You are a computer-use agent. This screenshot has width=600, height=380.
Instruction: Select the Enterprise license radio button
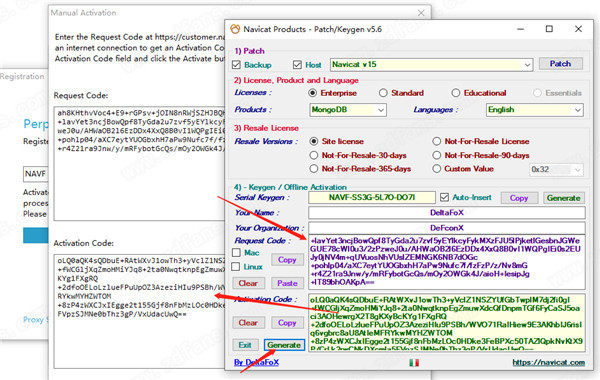pos(313,93)
